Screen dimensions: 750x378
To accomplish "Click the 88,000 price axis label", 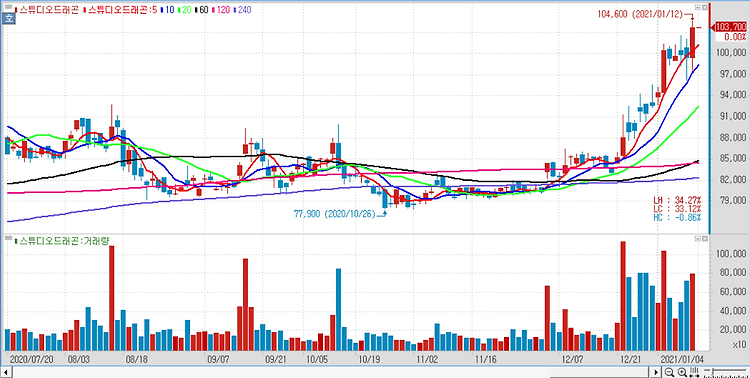I will pyautogui.click(x=734, y=138).
